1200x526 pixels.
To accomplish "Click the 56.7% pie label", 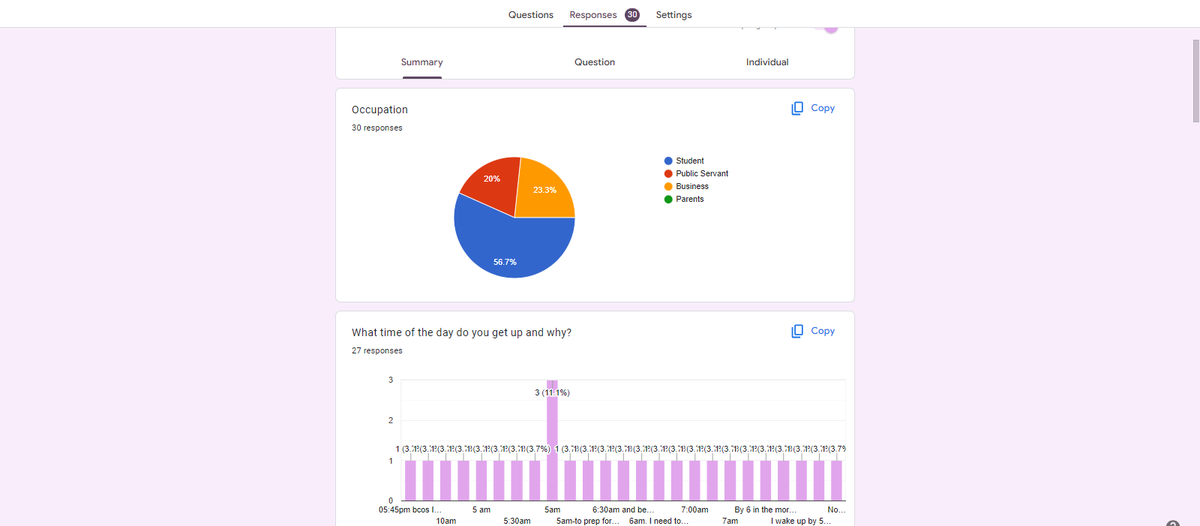I will click(505, 261).
